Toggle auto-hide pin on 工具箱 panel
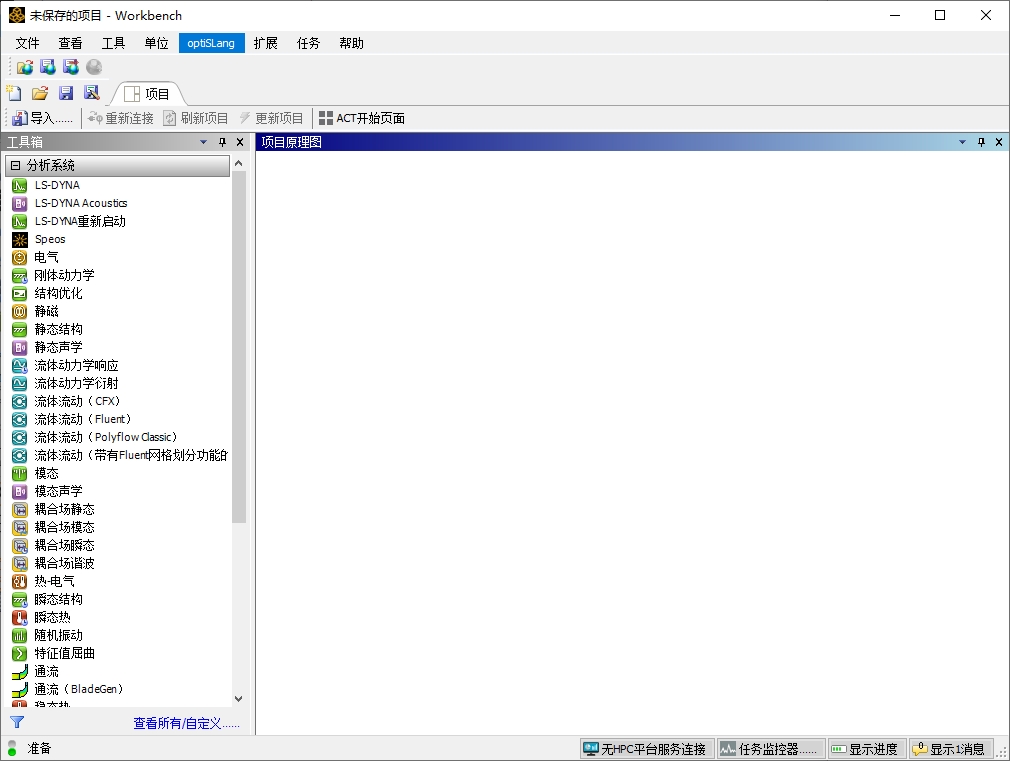 point(222,142)
